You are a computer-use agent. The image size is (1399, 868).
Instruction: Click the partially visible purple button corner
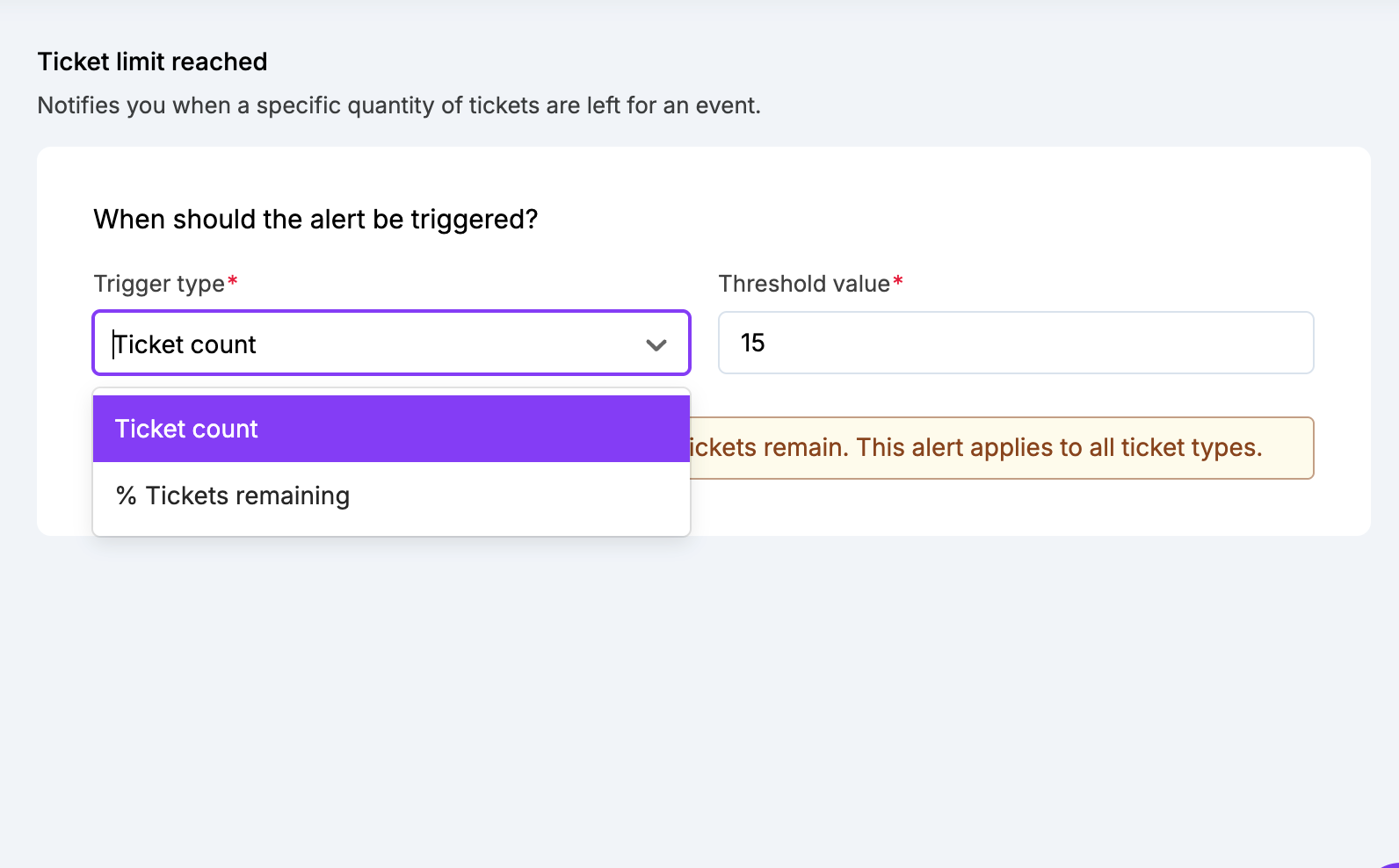pyautogui.click(x=1390, y=863)
